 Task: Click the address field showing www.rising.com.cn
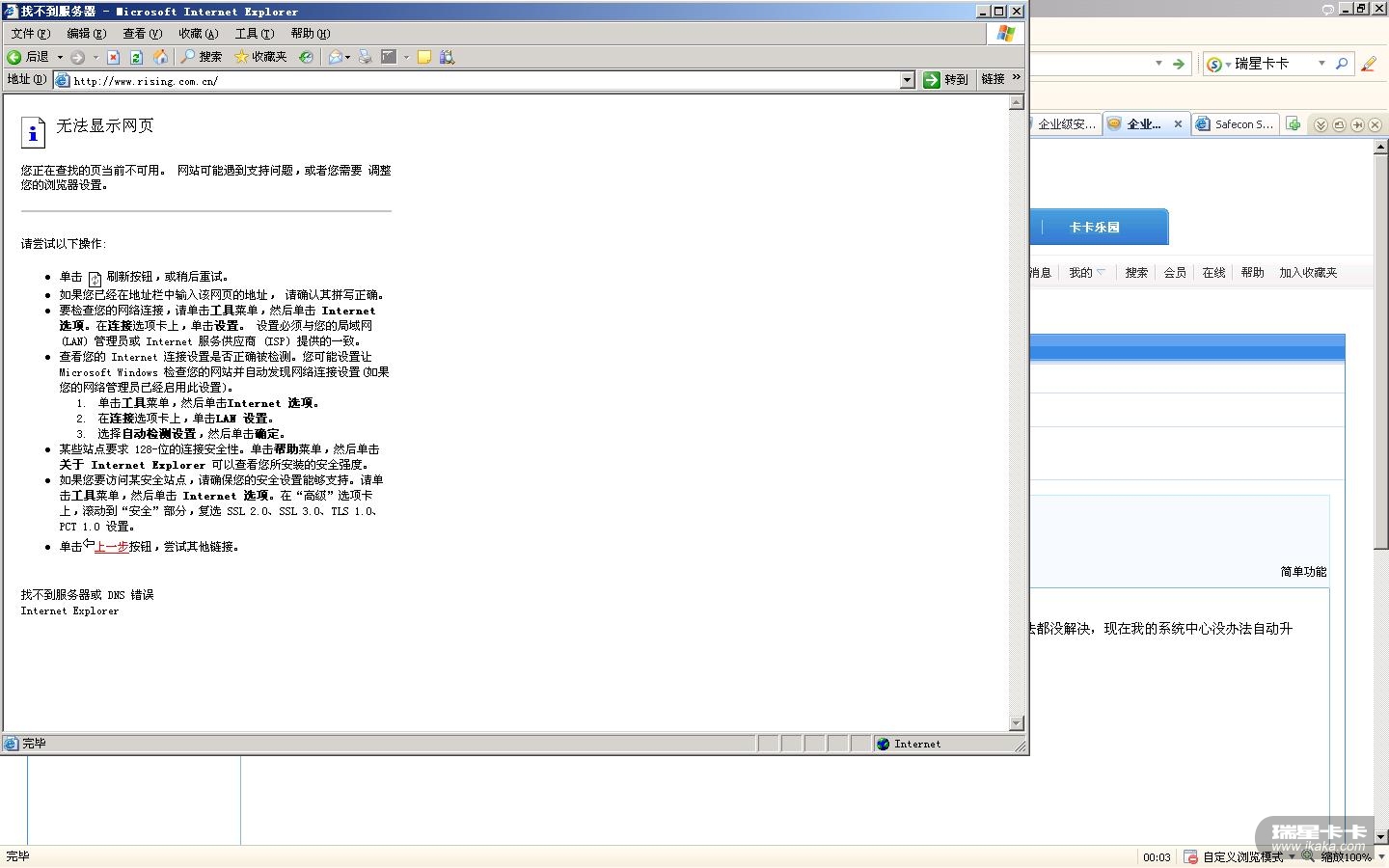pyautogui.click(x=485, y=81)
